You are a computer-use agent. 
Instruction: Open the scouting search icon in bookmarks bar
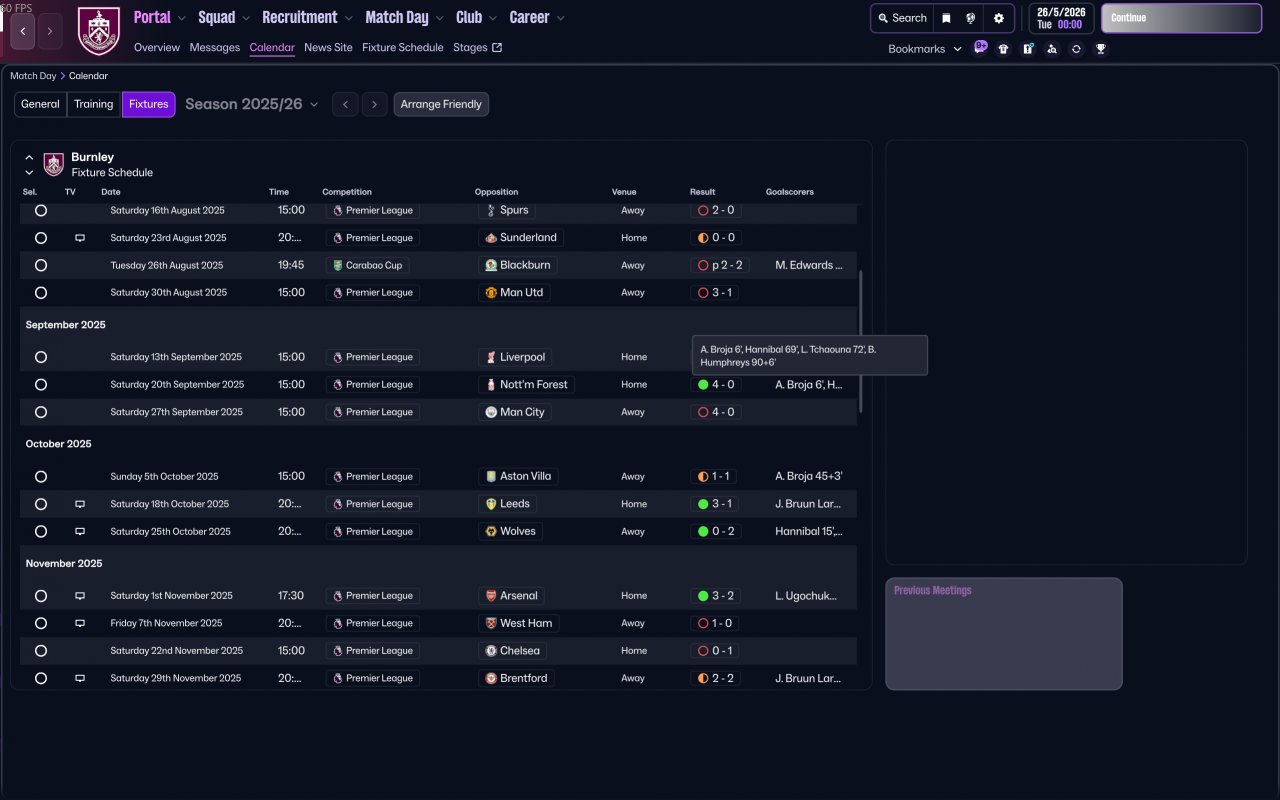(x=1052, y=49)
